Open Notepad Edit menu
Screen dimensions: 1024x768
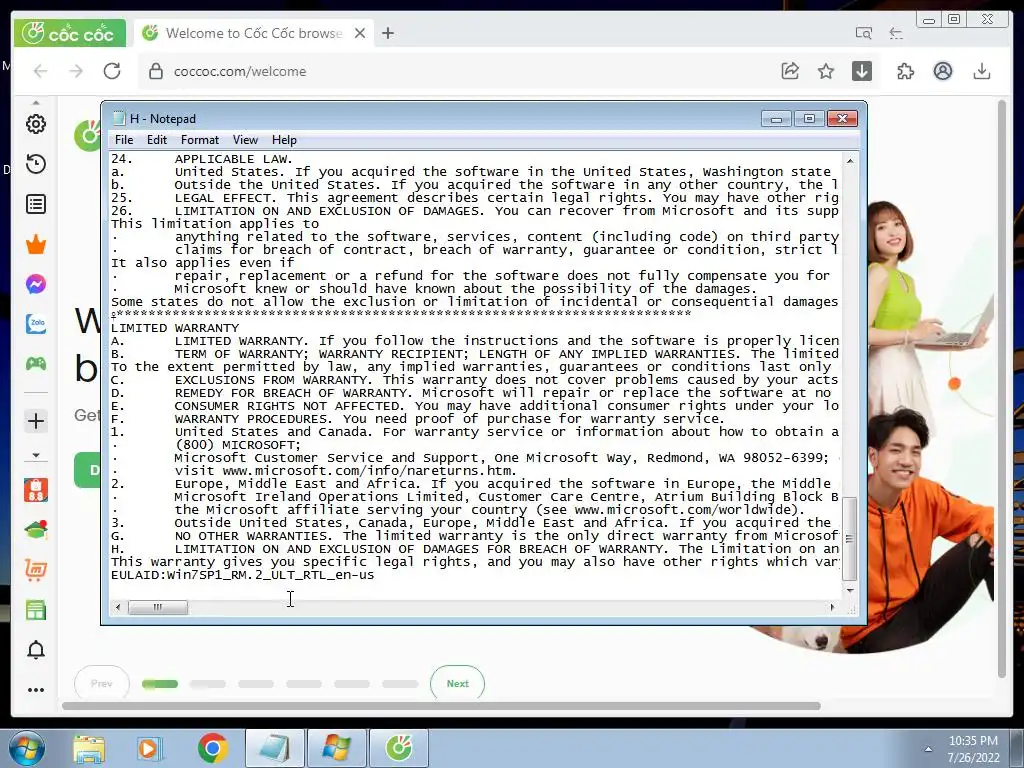(x=157, y=140)
